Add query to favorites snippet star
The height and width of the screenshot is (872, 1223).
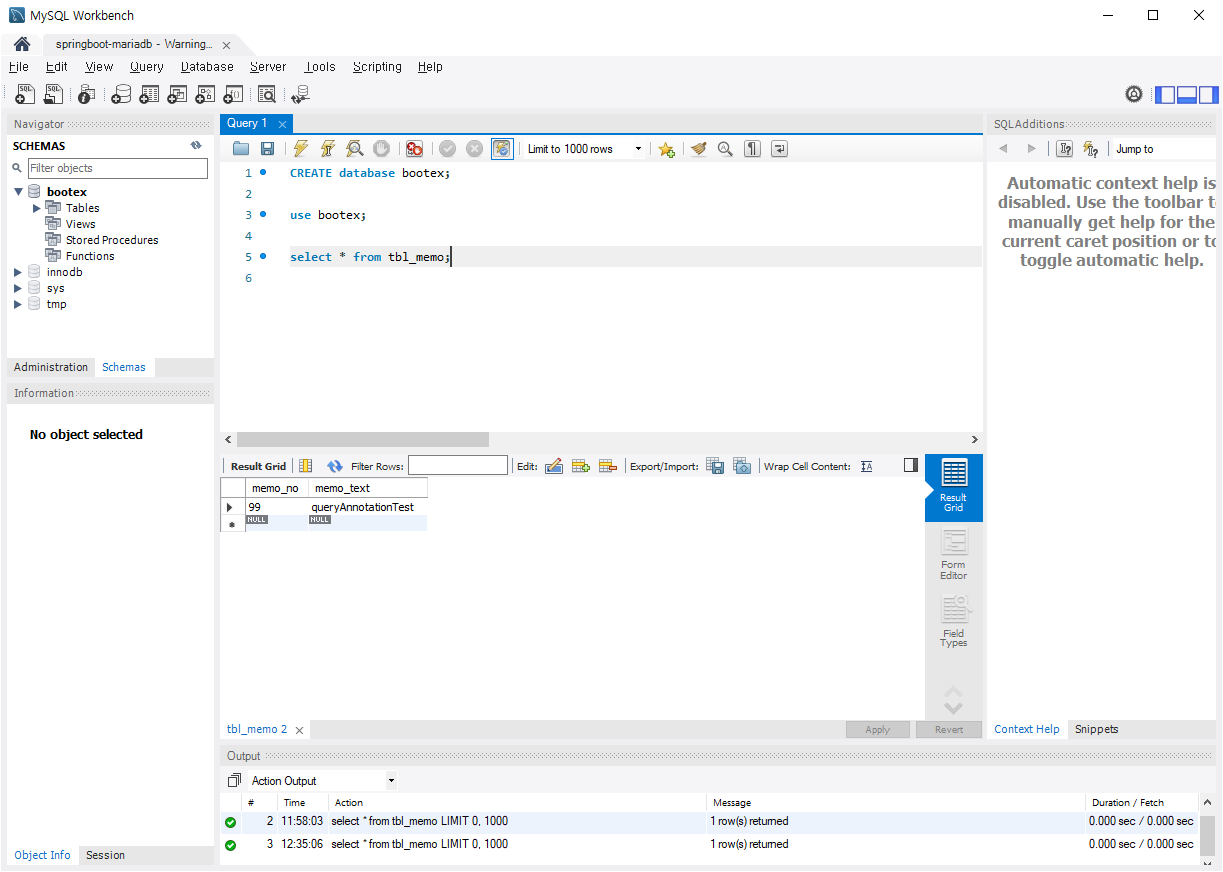pyautogui.click(x=666, y=149)
